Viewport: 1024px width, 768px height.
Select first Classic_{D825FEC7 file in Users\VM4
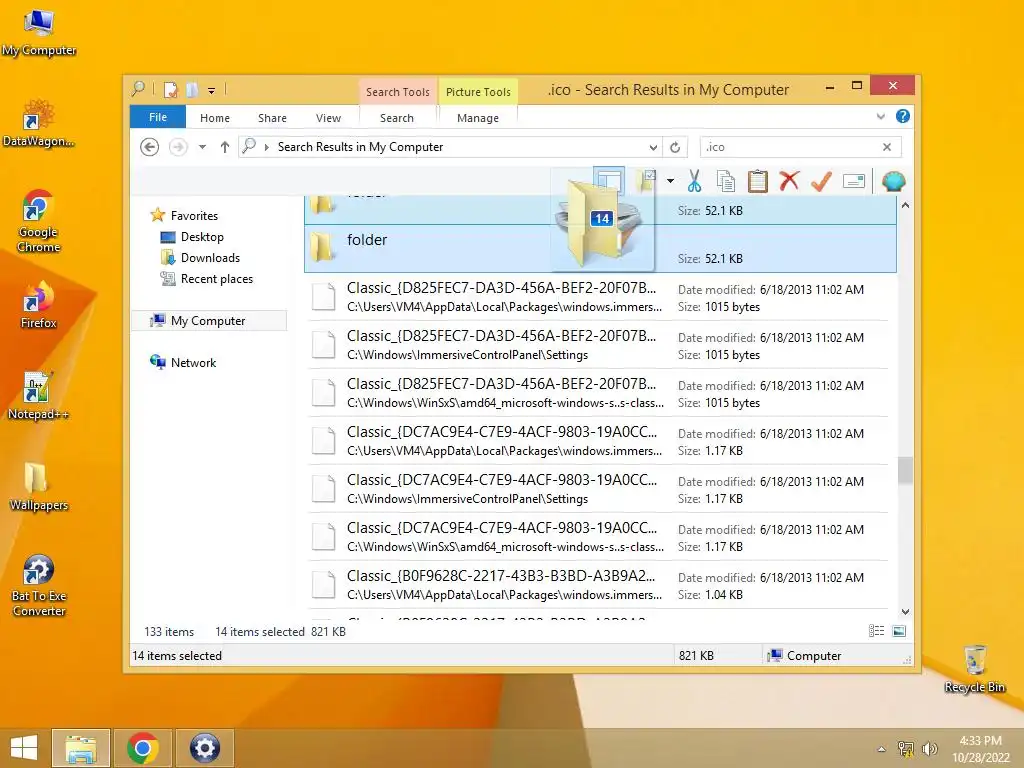coord(598,297)
